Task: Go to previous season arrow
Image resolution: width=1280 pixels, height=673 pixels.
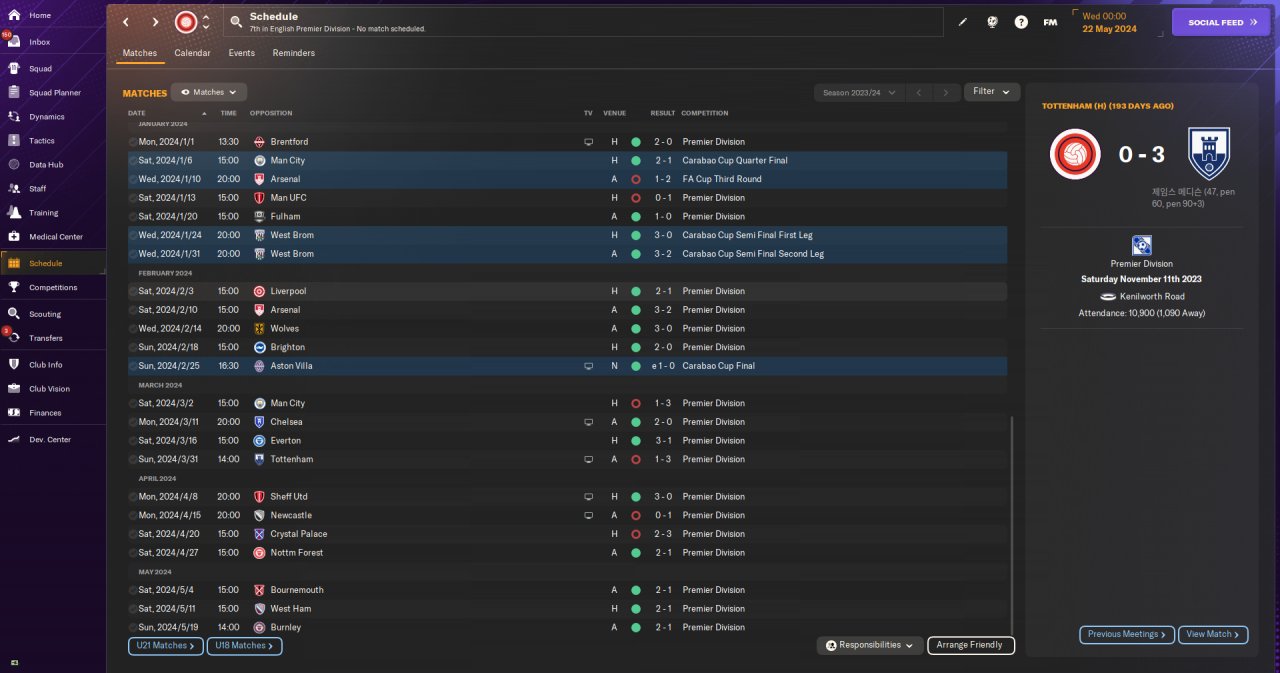Action: [919, 92]
